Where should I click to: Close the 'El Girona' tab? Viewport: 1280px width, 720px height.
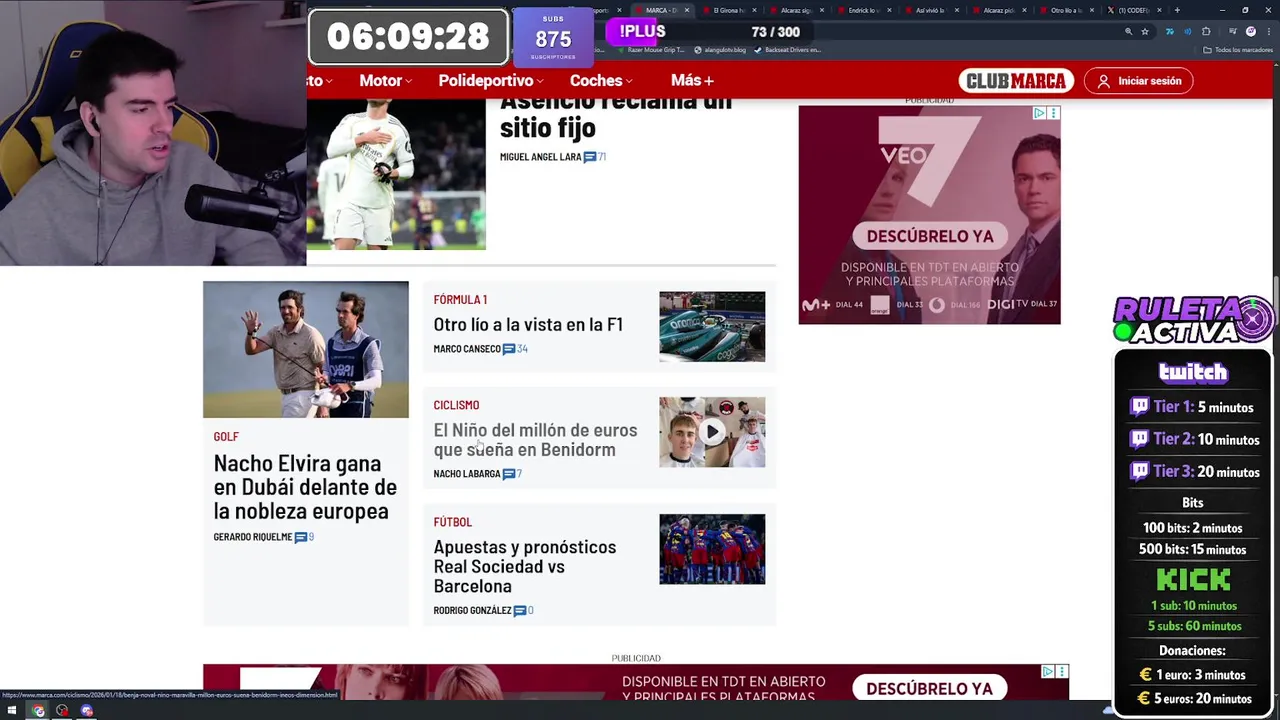[x=754, y=10]
